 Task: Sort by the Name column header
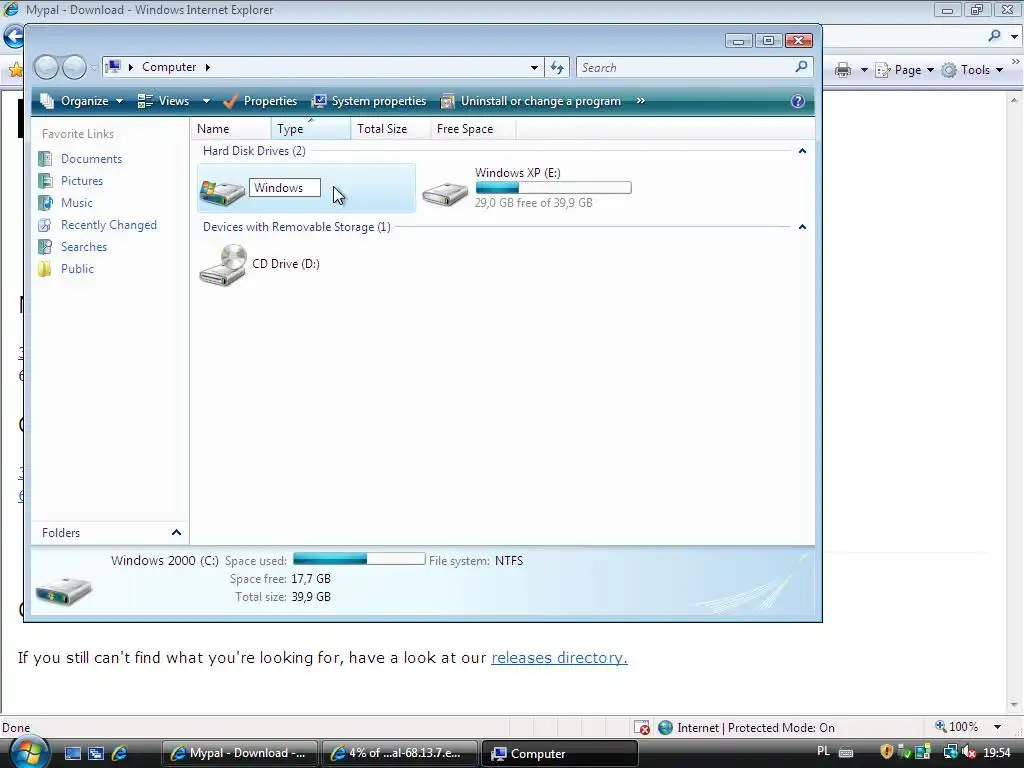pyautogui.click(x=231, y=129)
